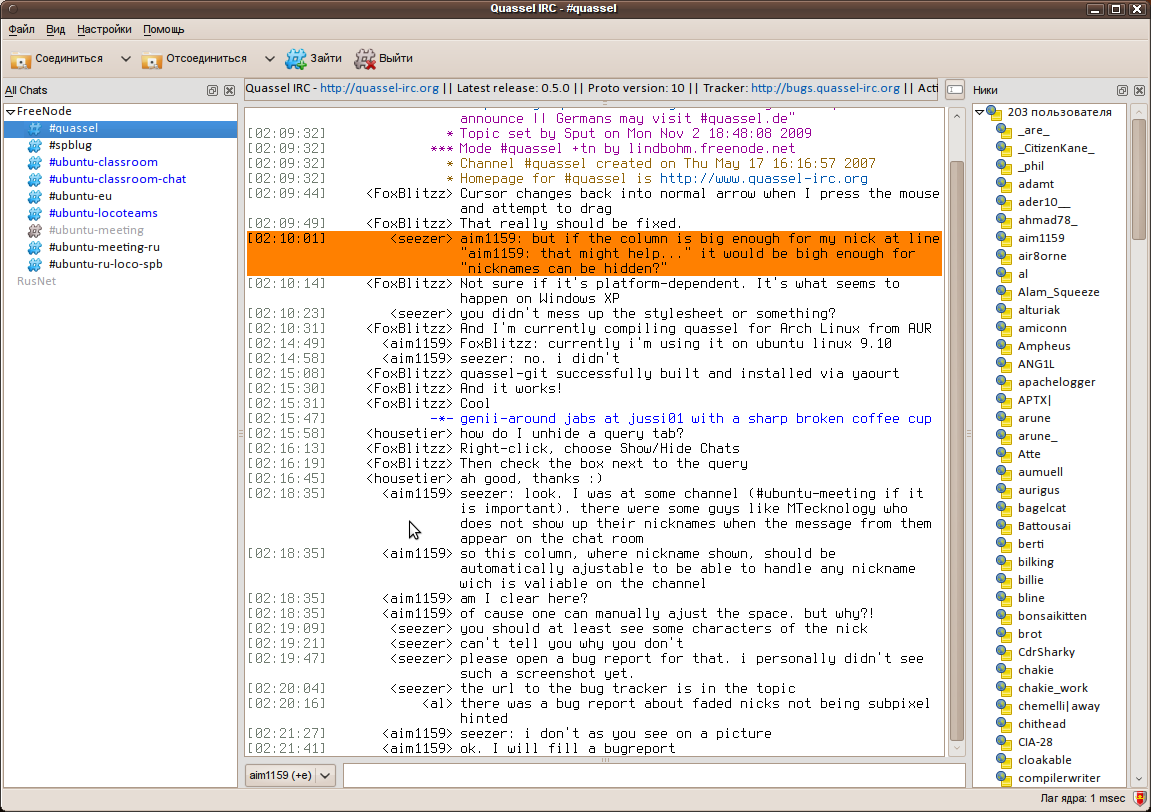Select the user icon for bonsaikitten
Screen dimensions: 1151x812
click(1003, 616)
